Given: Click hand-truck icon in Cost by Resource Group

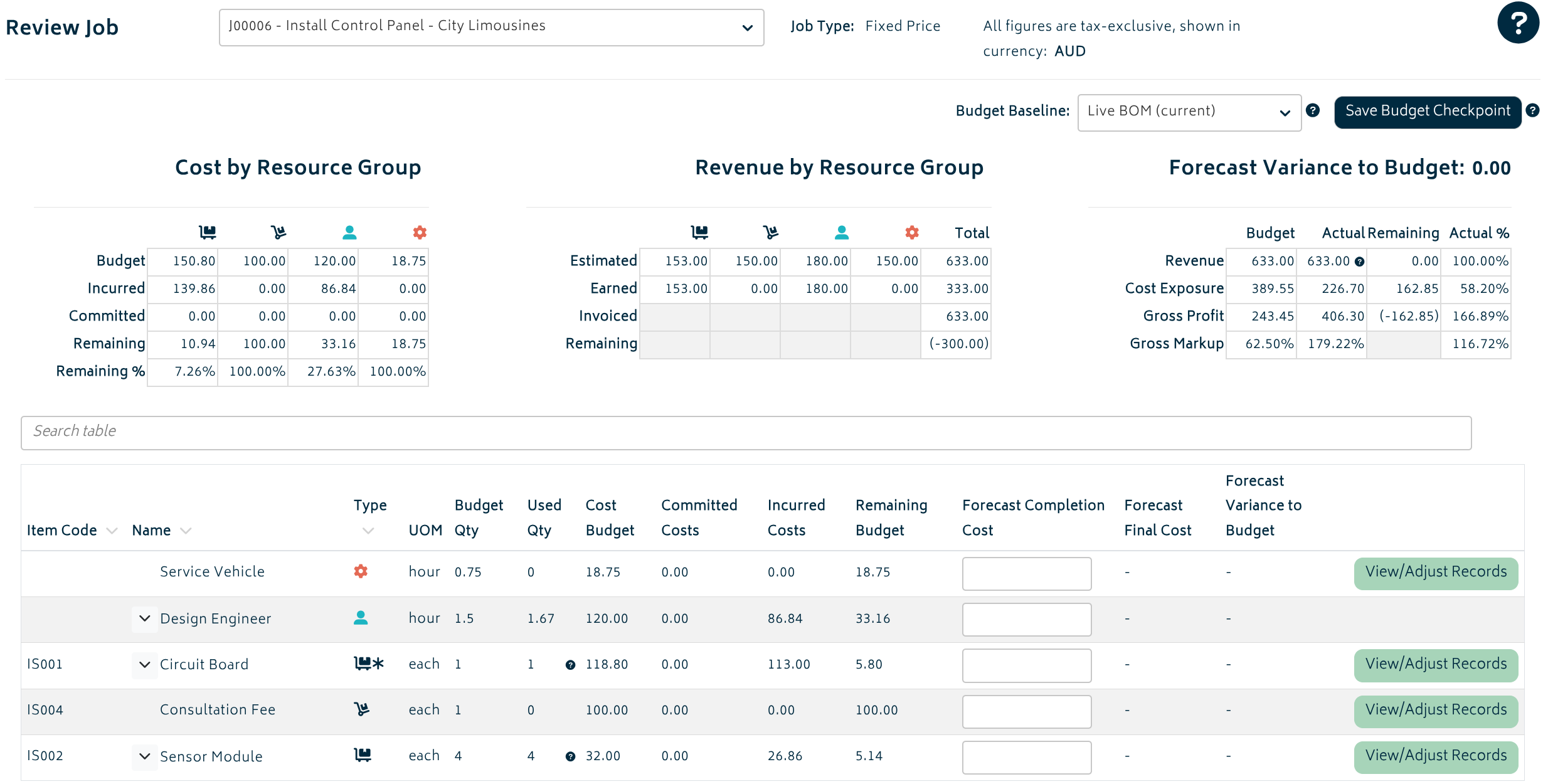Looking at the screenshot, I should 278,233.
